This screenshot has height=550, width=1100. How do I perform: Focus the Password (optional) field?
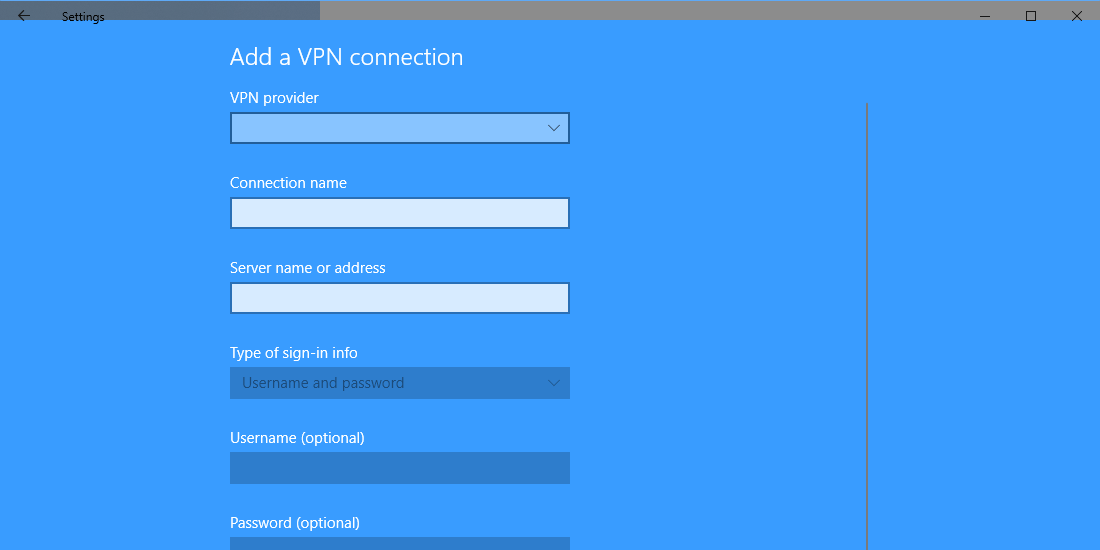pos(399,543)
